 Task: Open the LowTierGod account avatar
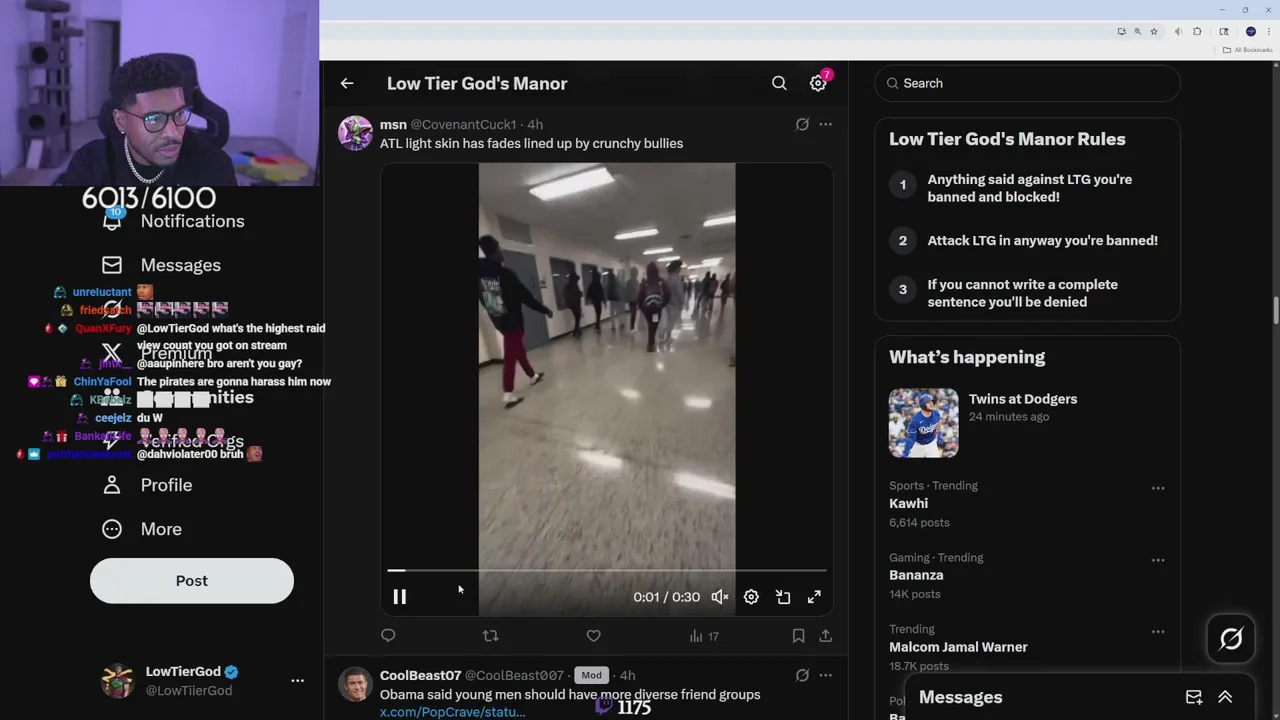(118, 681)
